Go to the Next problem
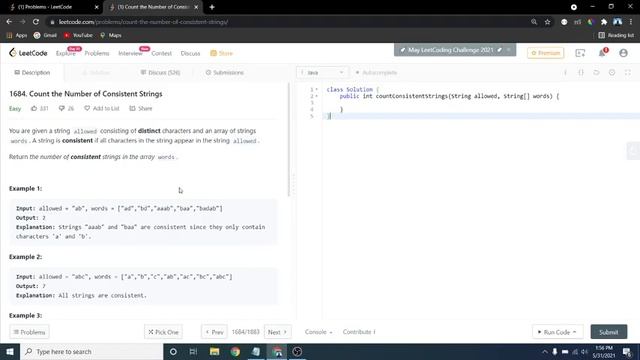Screen dimensions: 640x360 click(278, 332)
